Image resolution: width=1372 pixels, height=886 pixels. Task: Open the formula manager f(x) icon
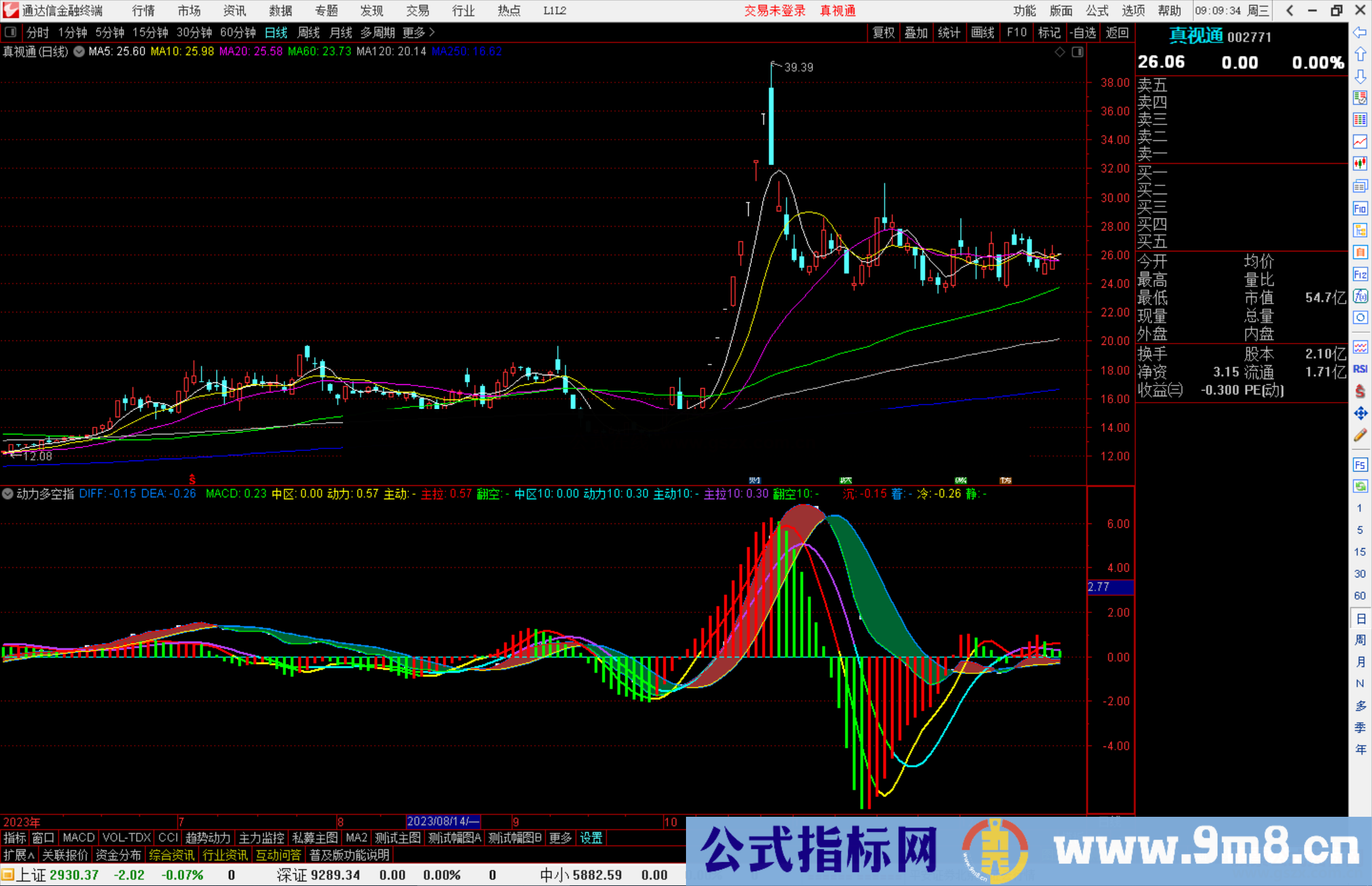click(1361, 297)
